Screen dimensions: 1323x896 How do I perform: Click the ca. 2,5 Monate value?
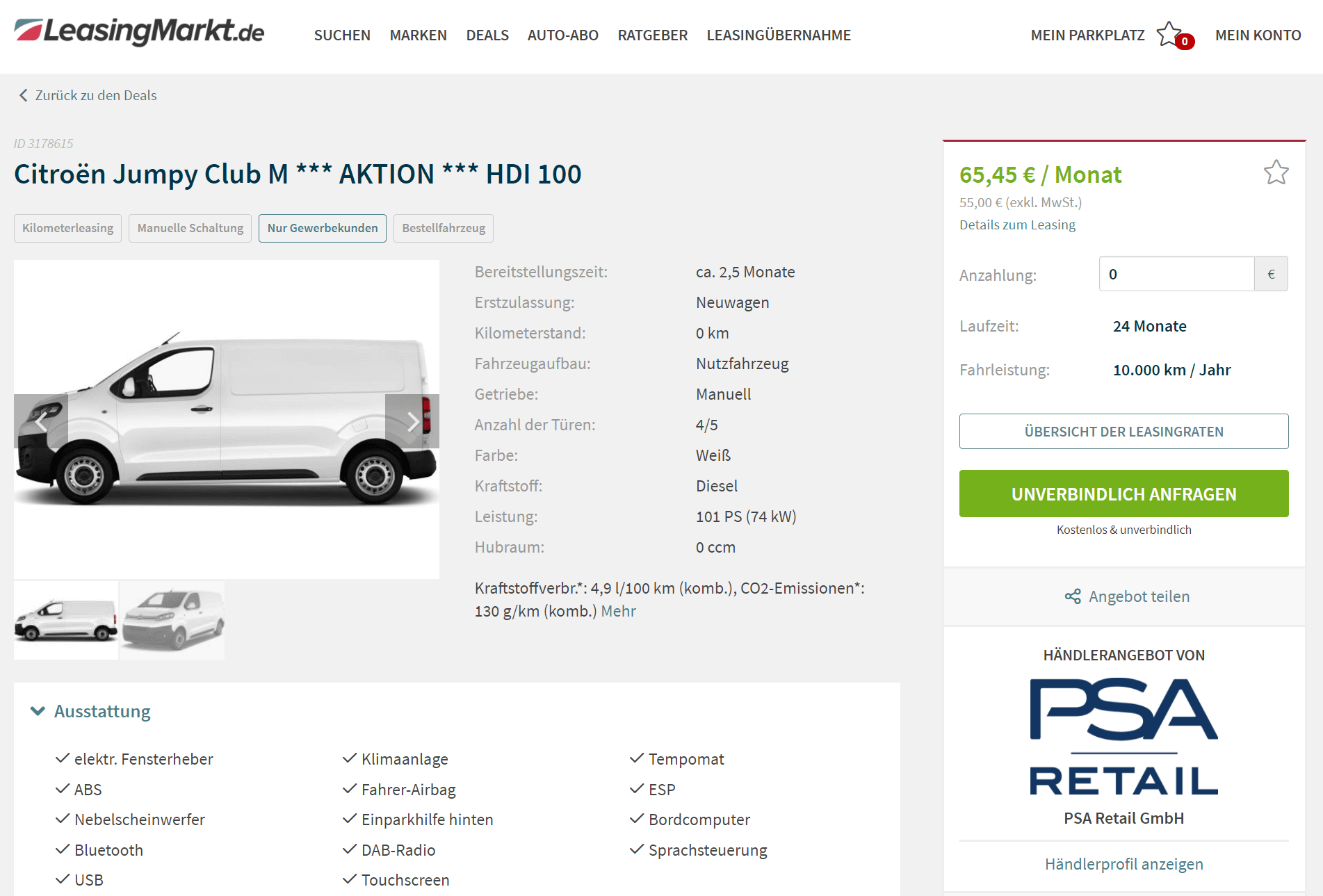click(x=745, y=272)
